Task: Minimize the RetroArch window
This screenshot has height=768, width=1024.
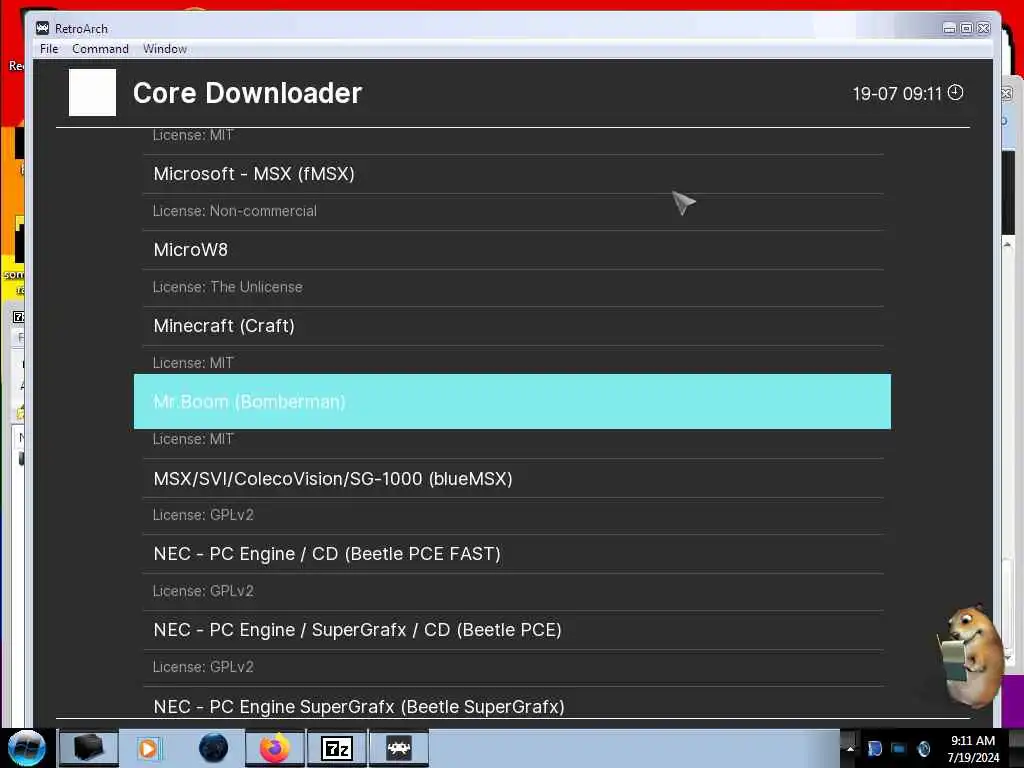Action: click(x=950, y=28)
